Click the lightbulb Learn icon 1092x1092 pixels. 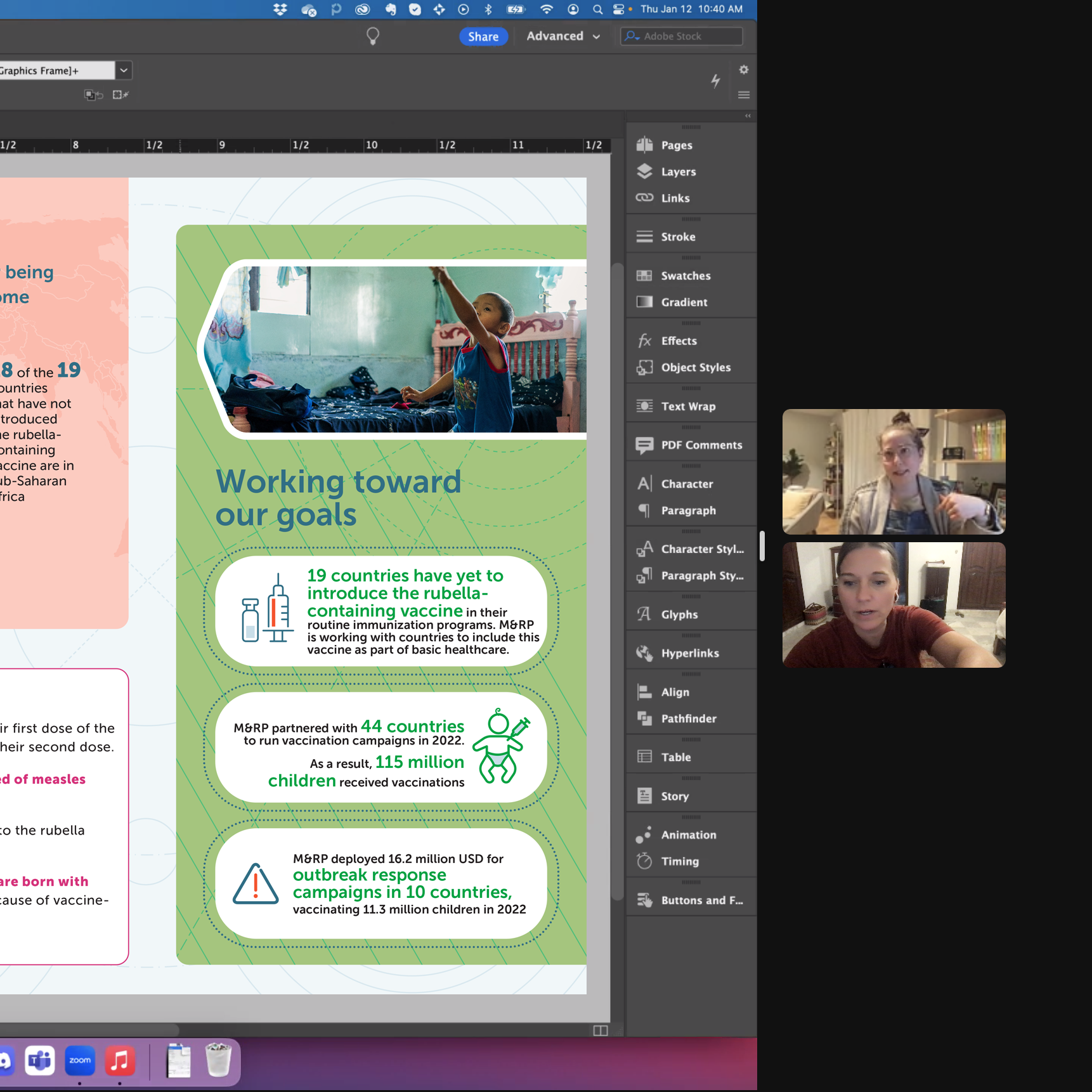[373, 36]
